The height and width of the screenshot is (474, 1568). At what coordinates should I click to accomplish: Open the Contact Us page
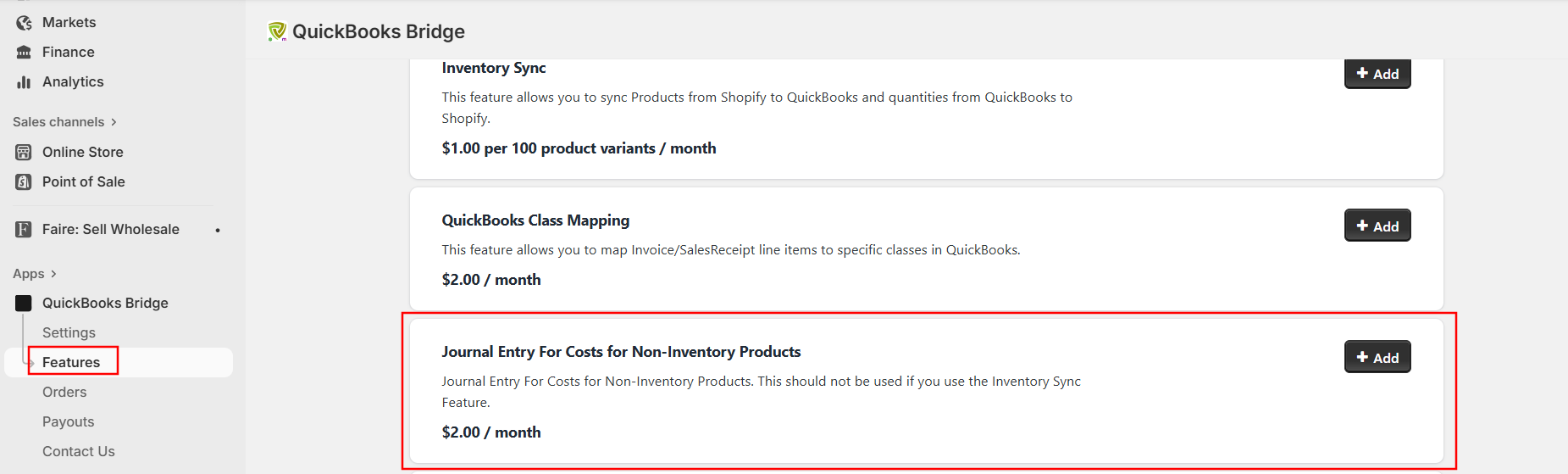click(79, 451)
